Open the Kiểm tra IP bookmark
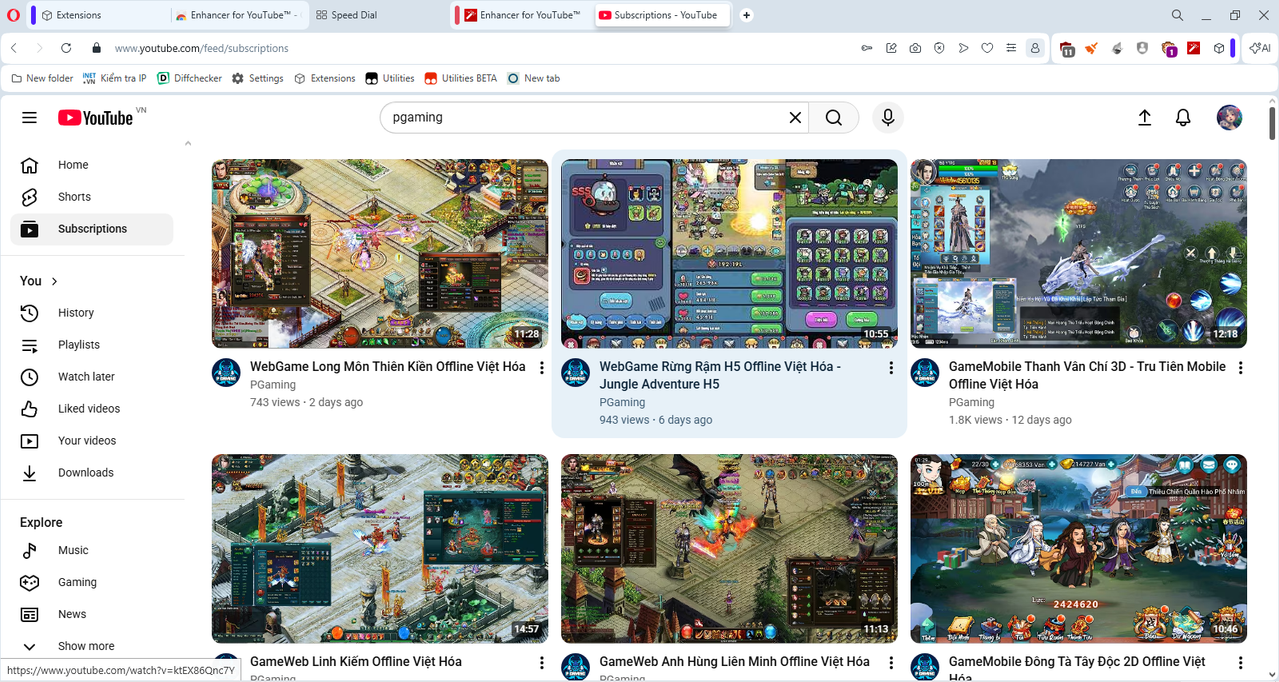This screenshot has width=1279, height=682. pyautogui.click(x=114, y=78)
